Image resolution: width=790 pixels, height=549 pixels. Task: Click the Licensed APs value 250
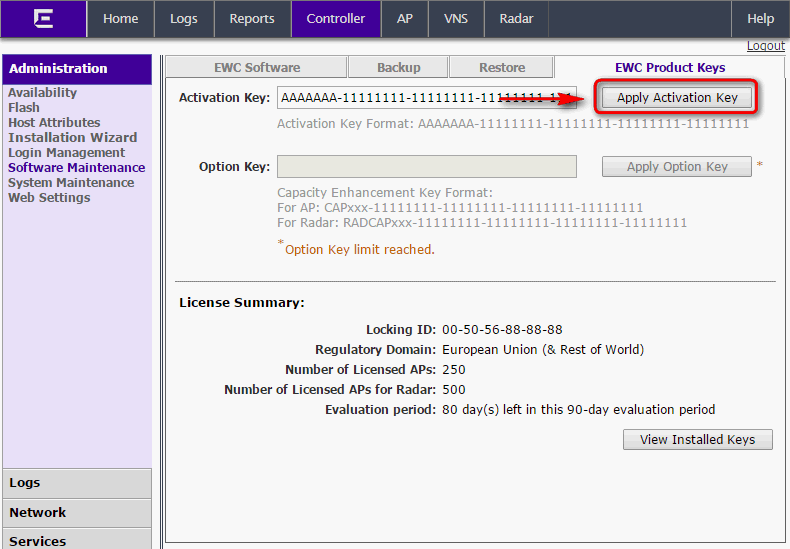click(x=453, y=370)
